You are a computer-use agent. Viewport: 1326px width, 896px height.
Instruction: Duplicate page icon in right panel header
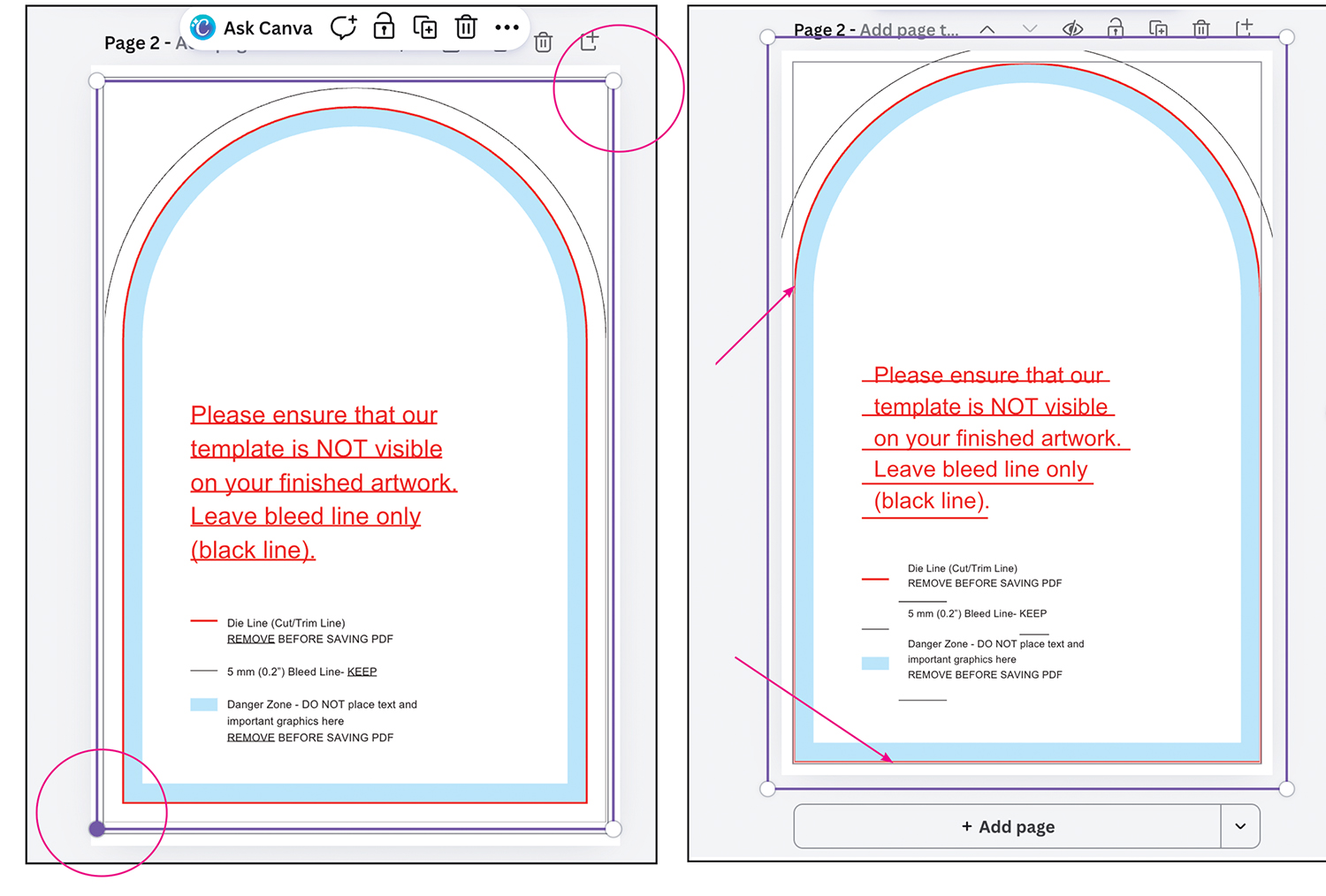[x=1158, y=28]
